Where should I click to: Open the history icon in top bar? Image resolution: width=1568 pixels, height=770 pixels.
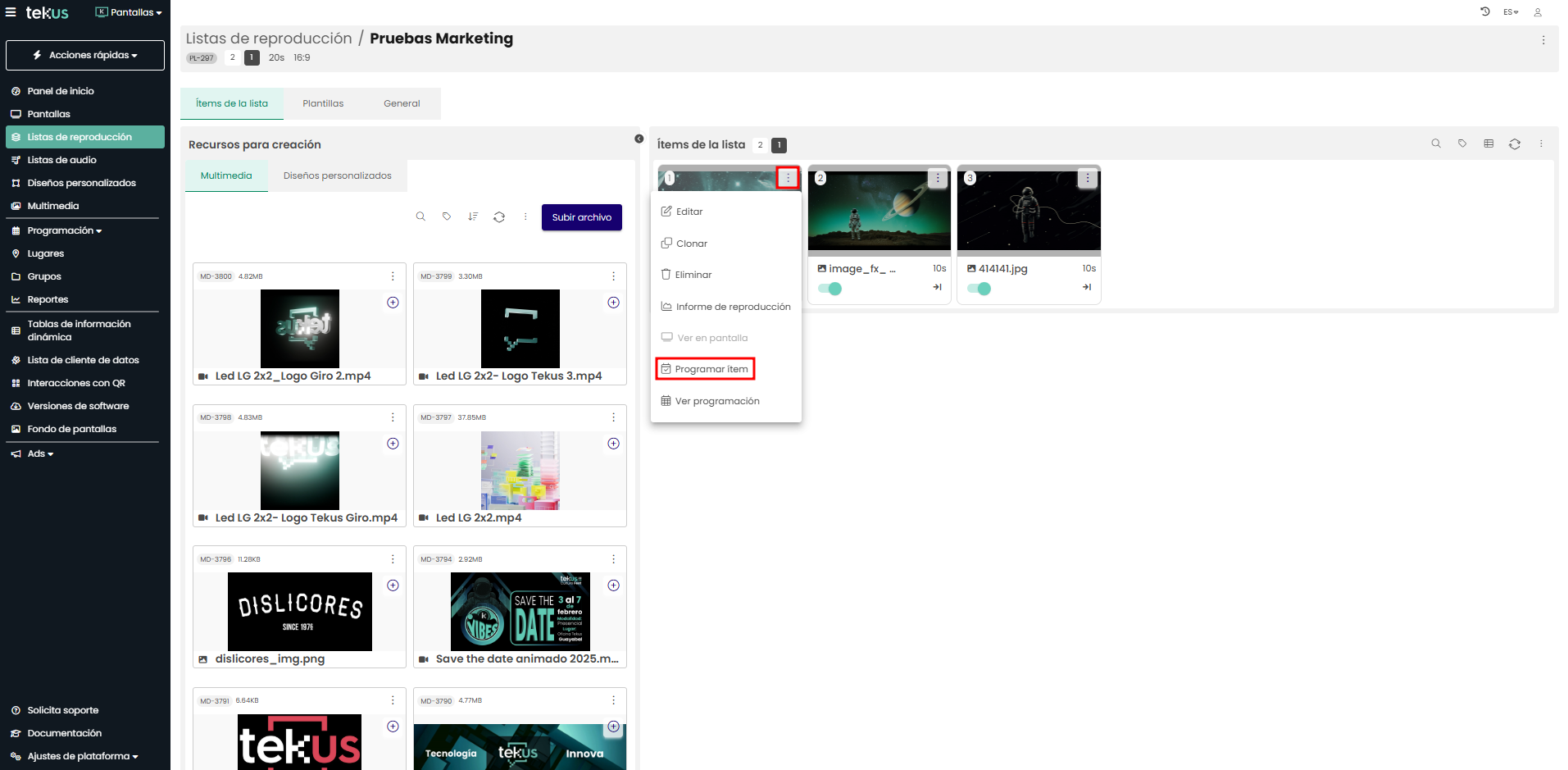1484,11
